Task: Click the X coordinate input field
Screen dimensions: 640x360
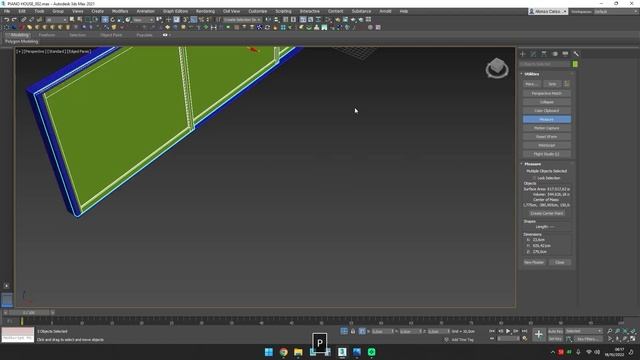Action: click(382, 331)
